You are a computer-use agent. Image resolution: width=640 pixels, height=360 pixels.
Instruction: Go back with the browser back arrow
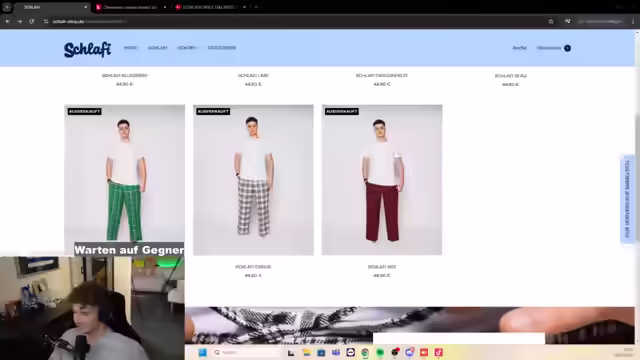(x=8, y=21)
